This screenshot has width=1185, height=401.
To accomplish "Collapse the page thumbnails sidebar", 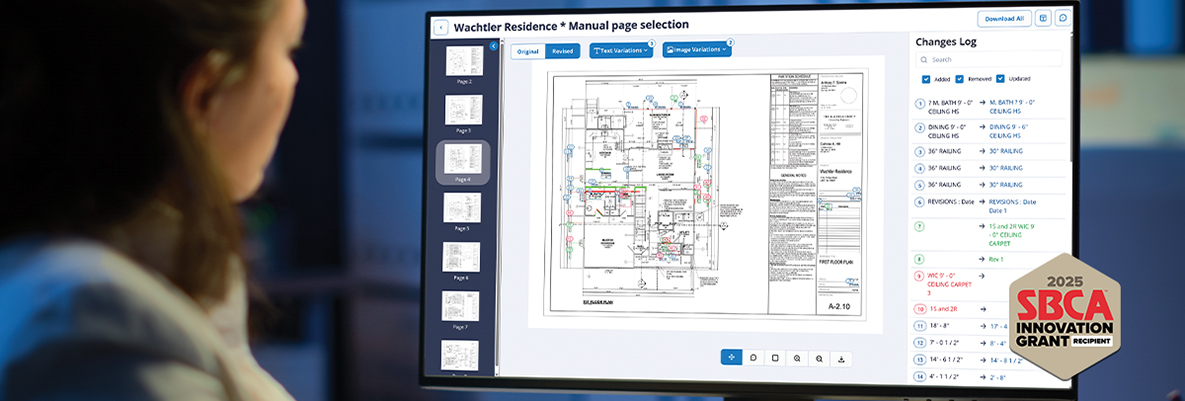I will 493,46.
